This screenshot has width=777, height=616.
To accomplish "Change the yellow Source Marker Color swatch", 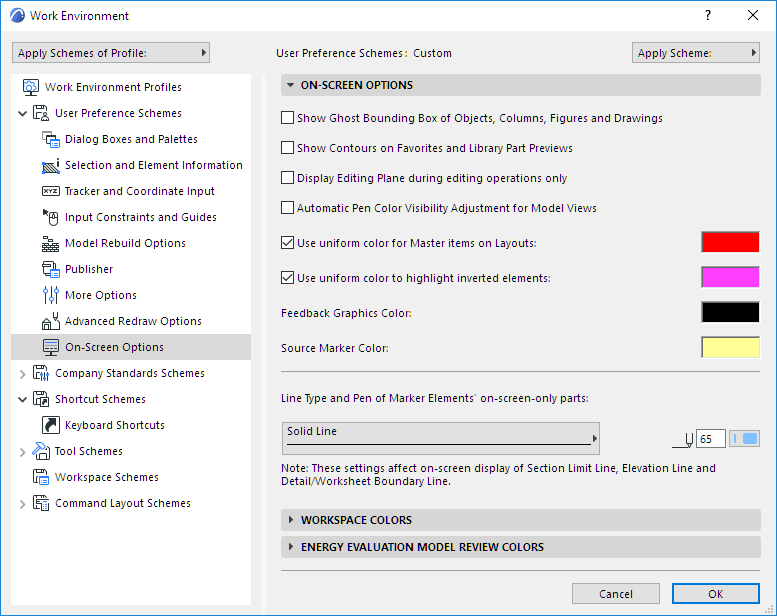I will pyautogui.click(x=730, y=347).
